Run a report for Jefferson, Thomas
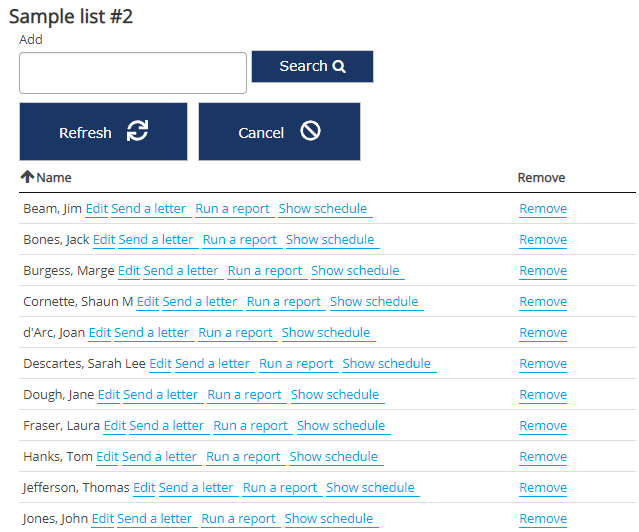This screenshot has height=532, width=639. (x=280, y=488)
